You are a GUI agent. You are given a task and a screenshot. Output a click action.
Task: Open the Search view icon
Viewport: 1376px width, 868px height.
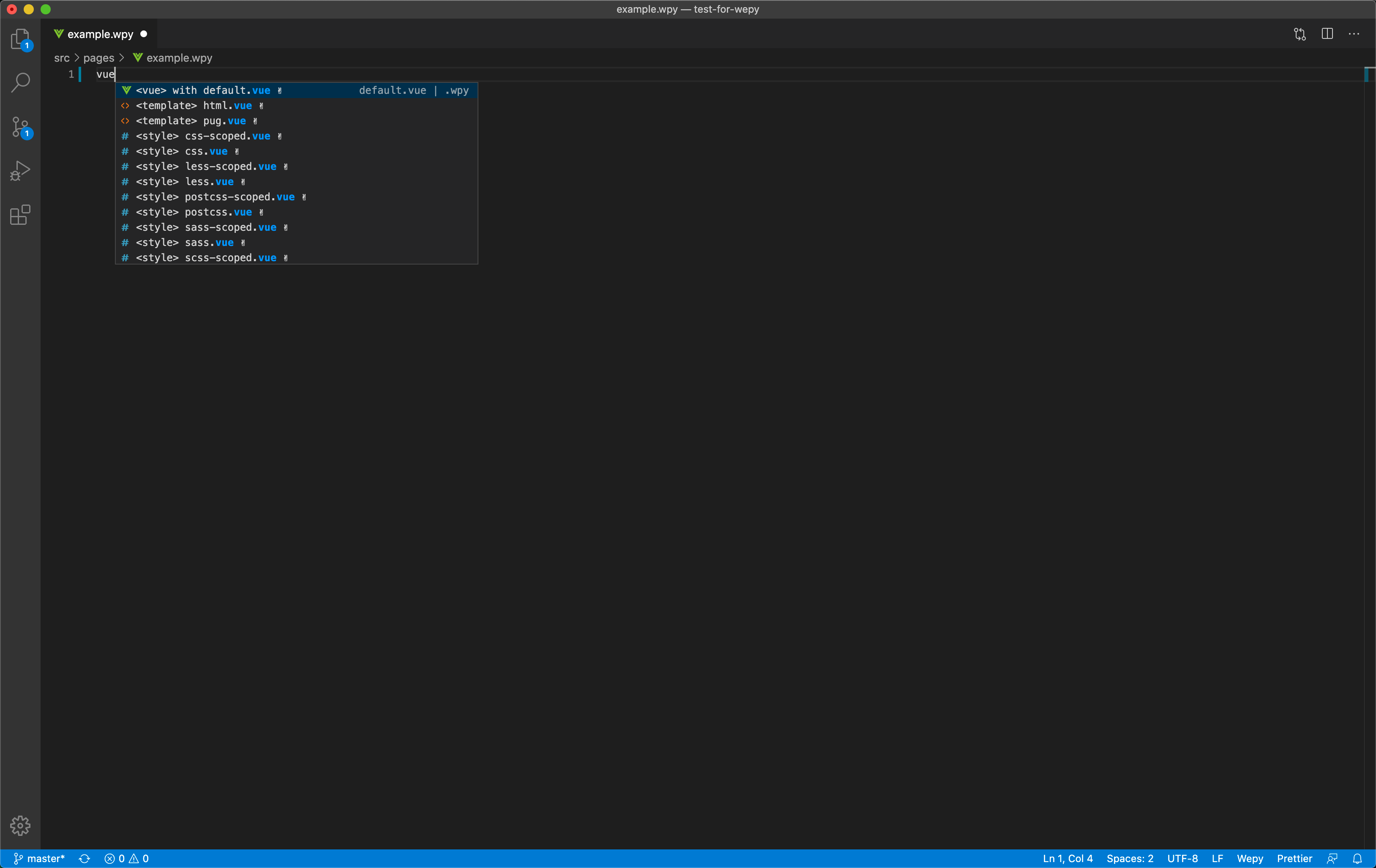click(x=20, y=82)
